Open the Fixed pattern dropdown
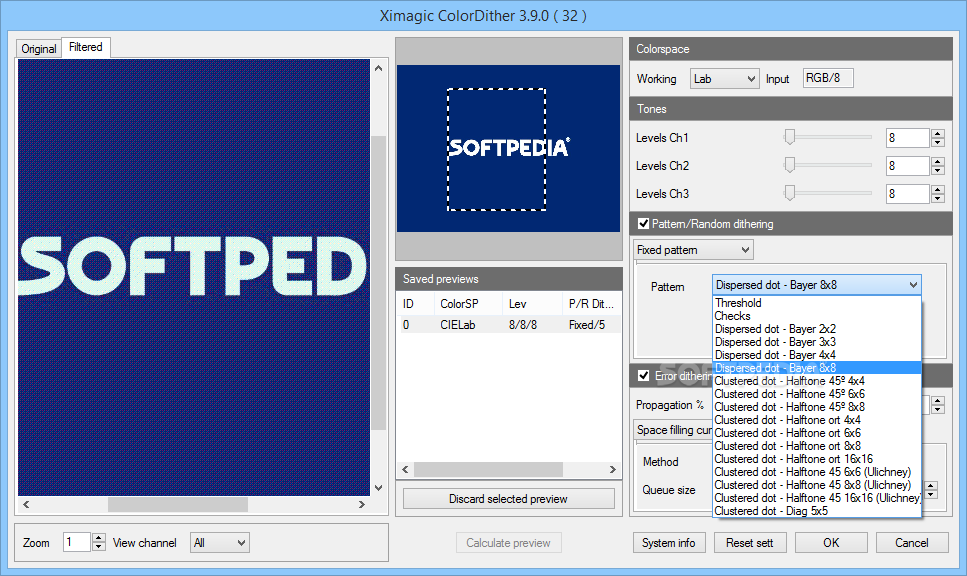 tap(693, 250)
